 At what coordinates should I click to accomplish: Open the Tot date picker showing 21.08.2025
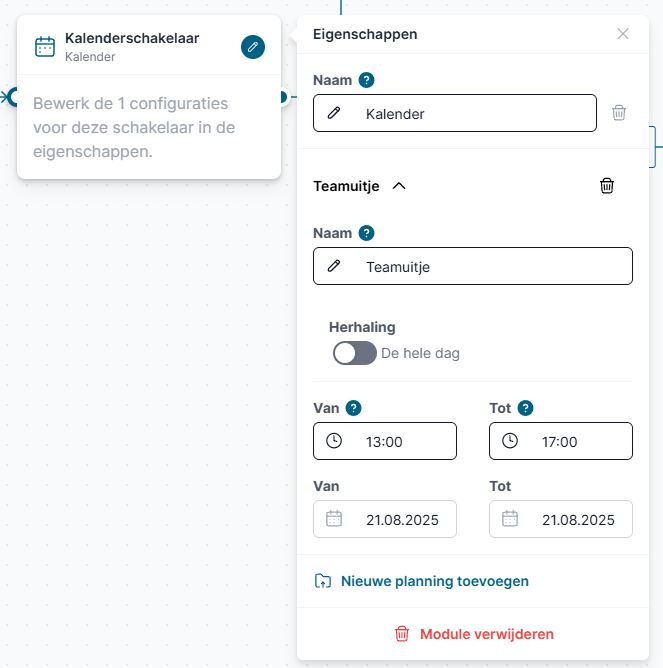coord(560,519)
